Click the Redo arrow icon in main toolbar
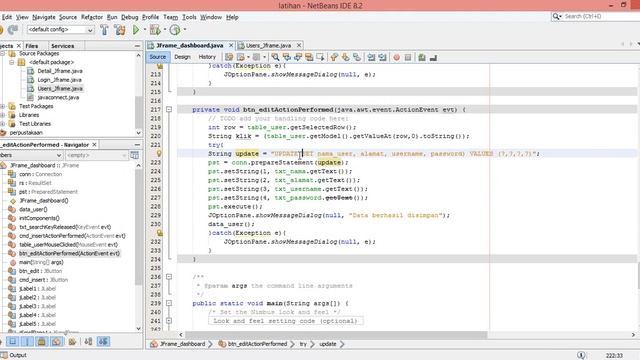The height and width of the screenshot is (360, 640). coord(13,30)
